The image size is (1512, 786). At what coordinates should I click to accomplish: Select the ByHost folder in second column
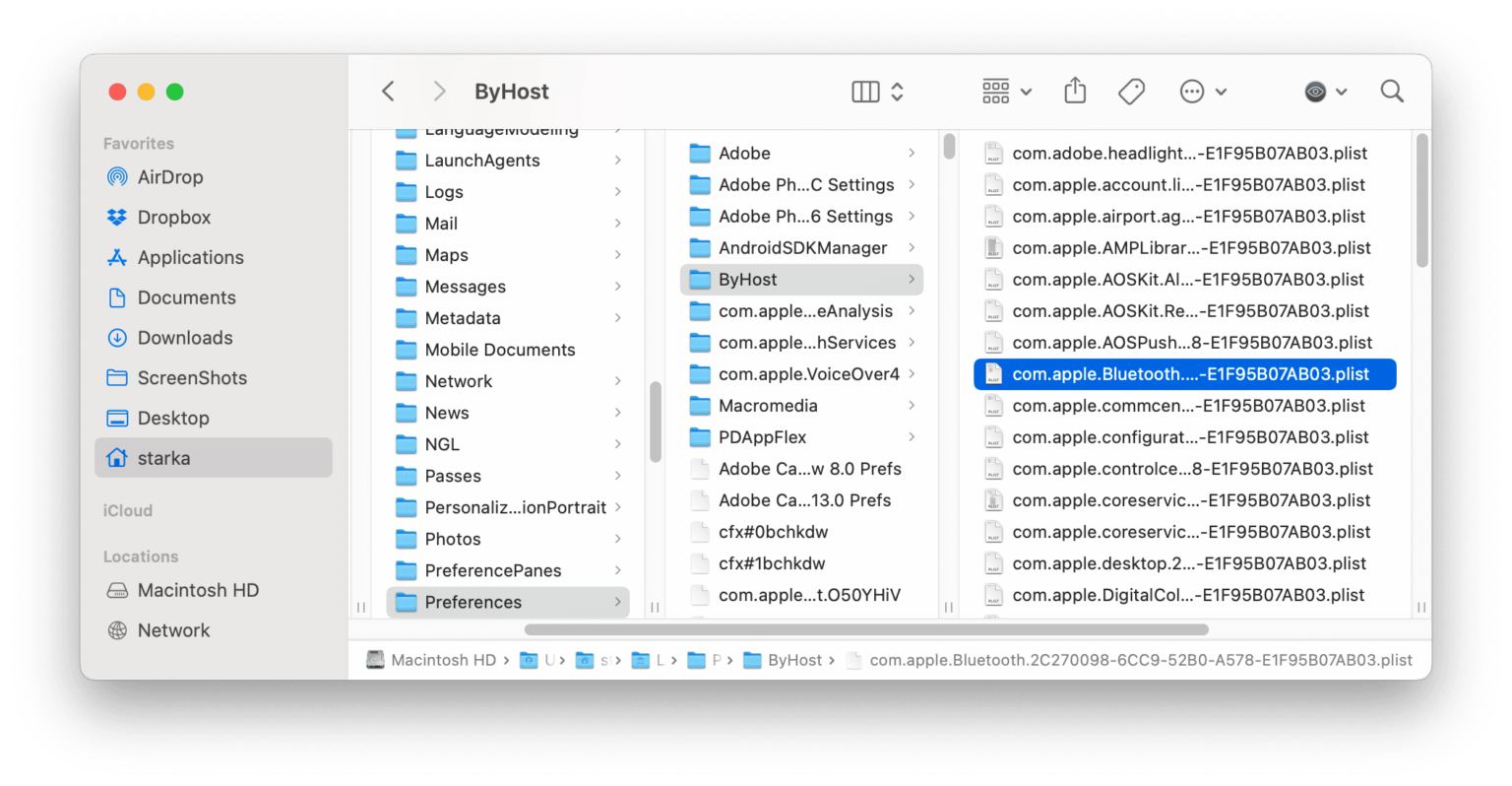pyautogui.click(x=802, y=280)
